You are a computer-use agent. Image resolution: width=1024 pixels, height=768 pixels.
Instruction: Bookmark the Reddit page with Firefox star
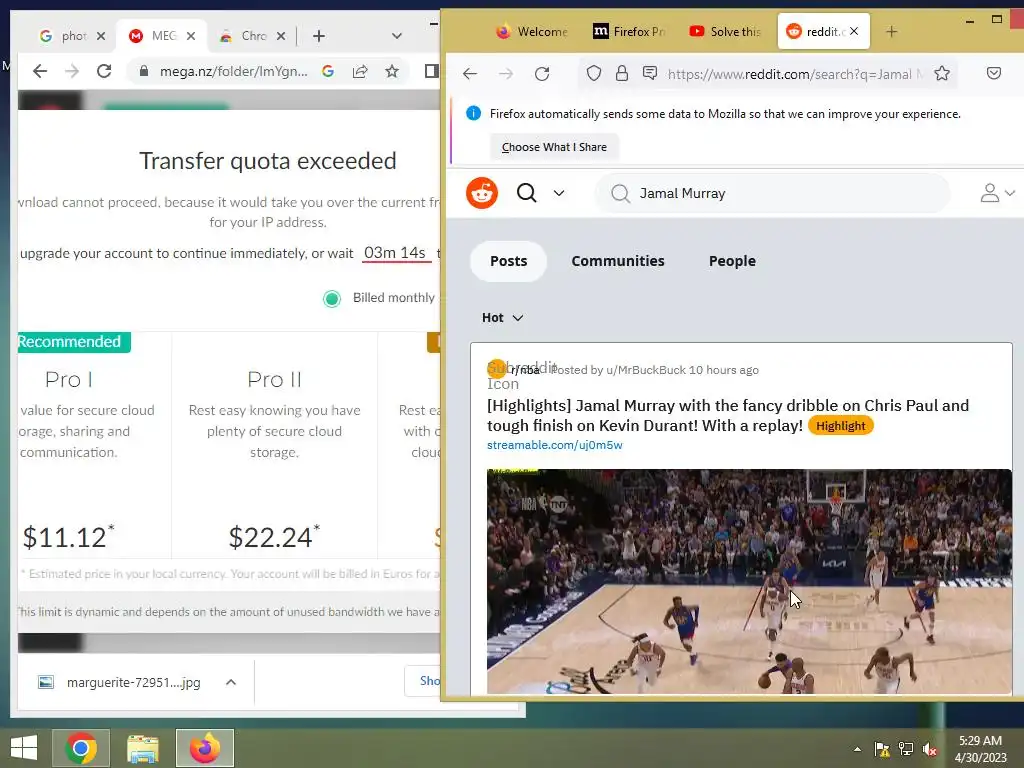coord(942,73)
